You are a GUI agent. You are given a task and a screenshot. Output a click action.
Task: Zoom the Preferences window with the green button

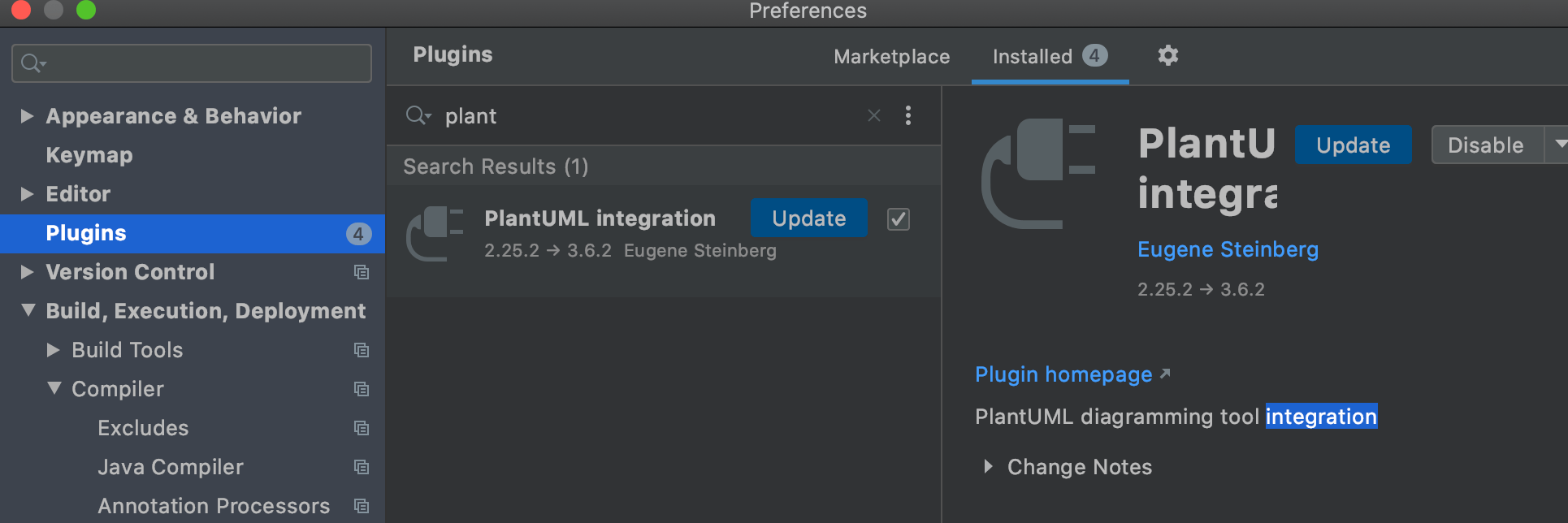pyautogui.click(x=86, y=9)
